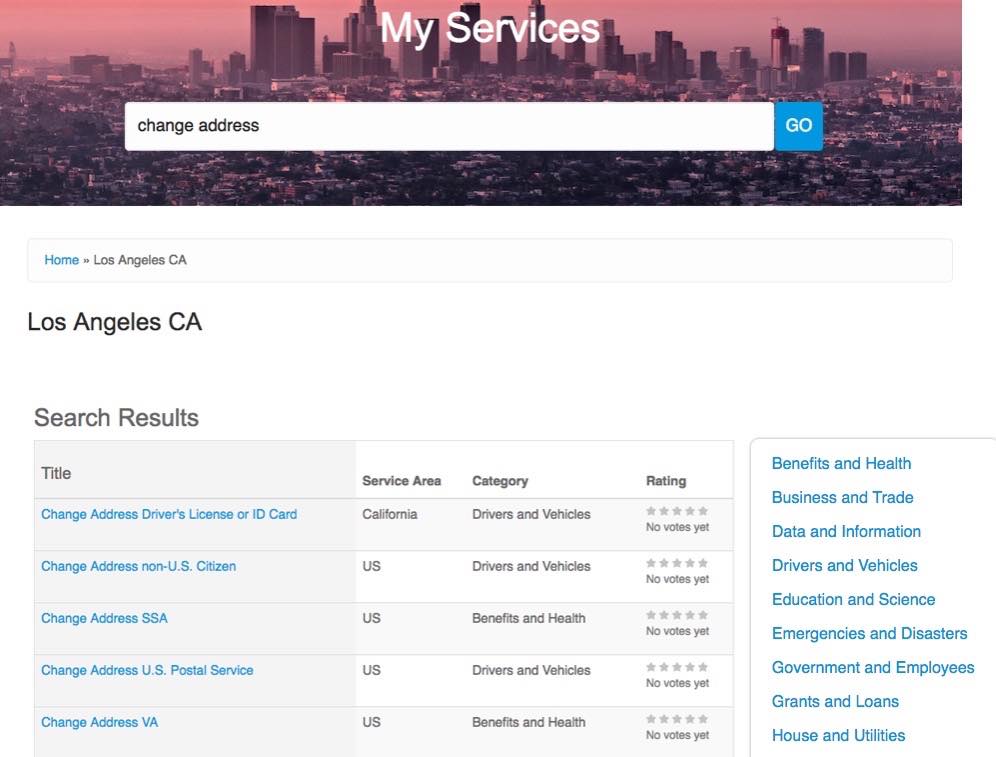
Task: Click the change address search field
Action: [x=449, y=126]
